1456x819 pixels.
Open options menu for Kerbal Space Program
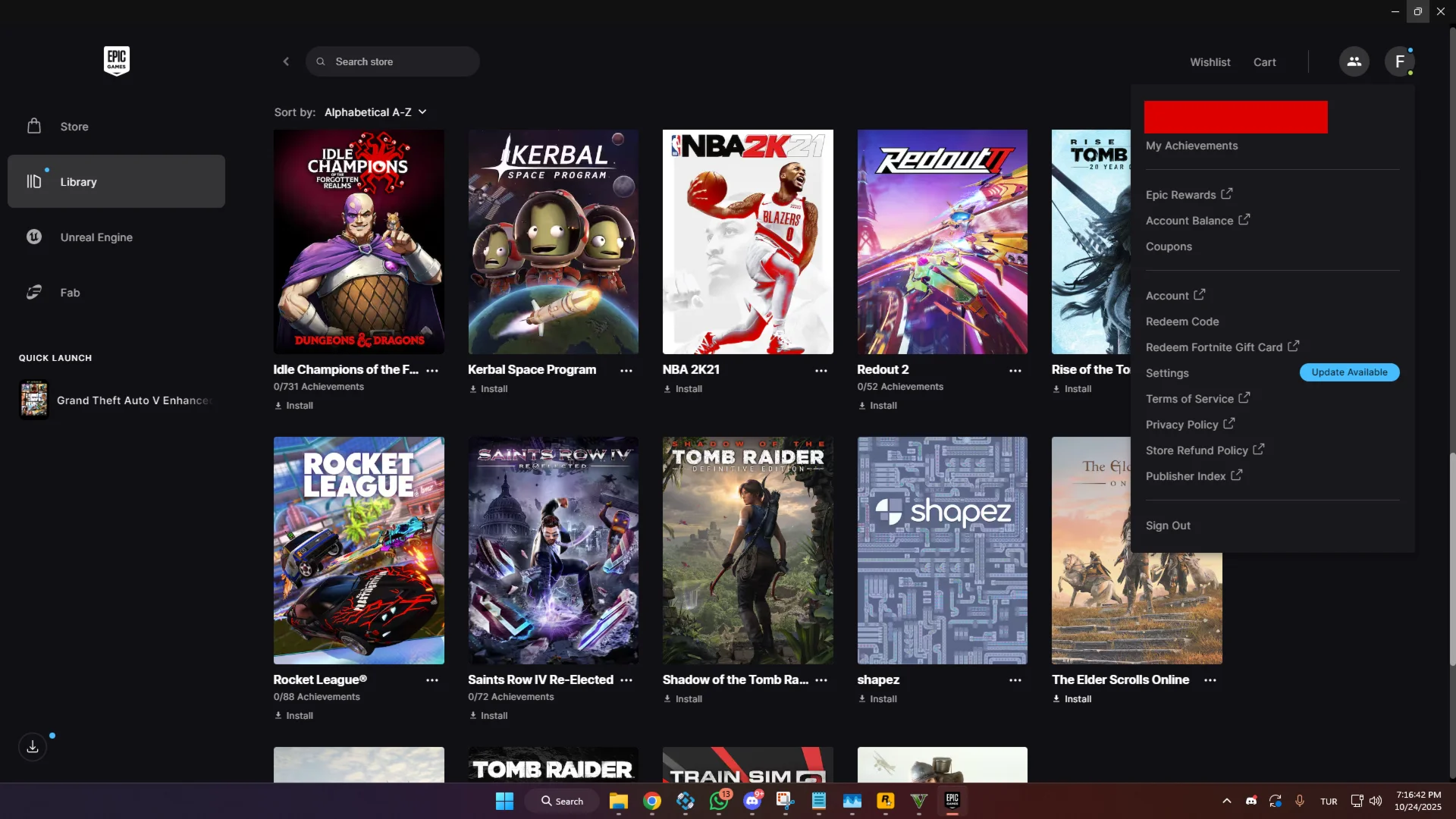tap(626, 371)
